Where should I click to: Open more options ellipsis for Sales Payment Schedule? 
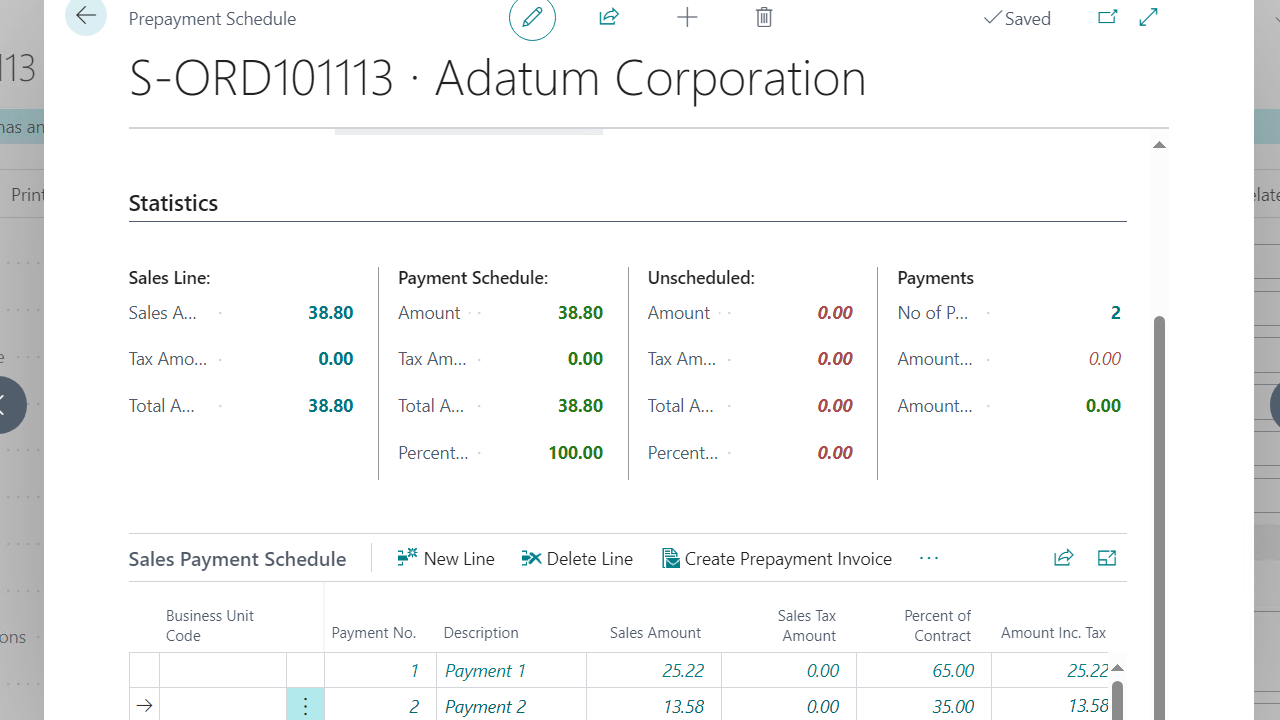[x=928, y=558]
